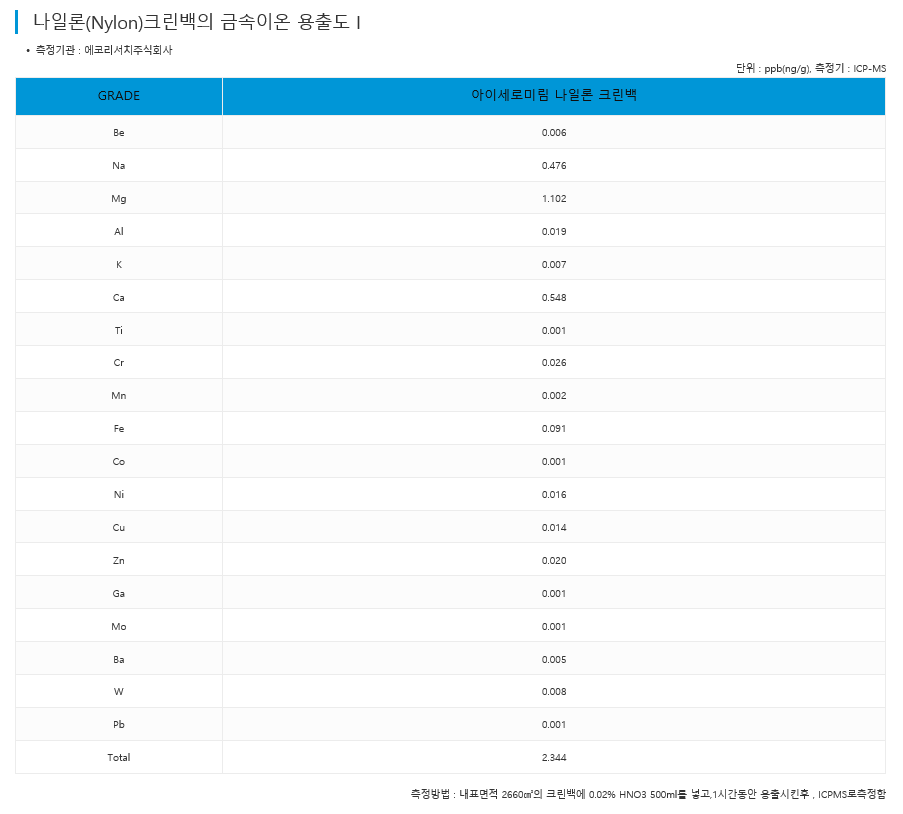The height and width of the screenshot is (814, 903).
Task: Select the Al row label
Action: pos(119,232)
